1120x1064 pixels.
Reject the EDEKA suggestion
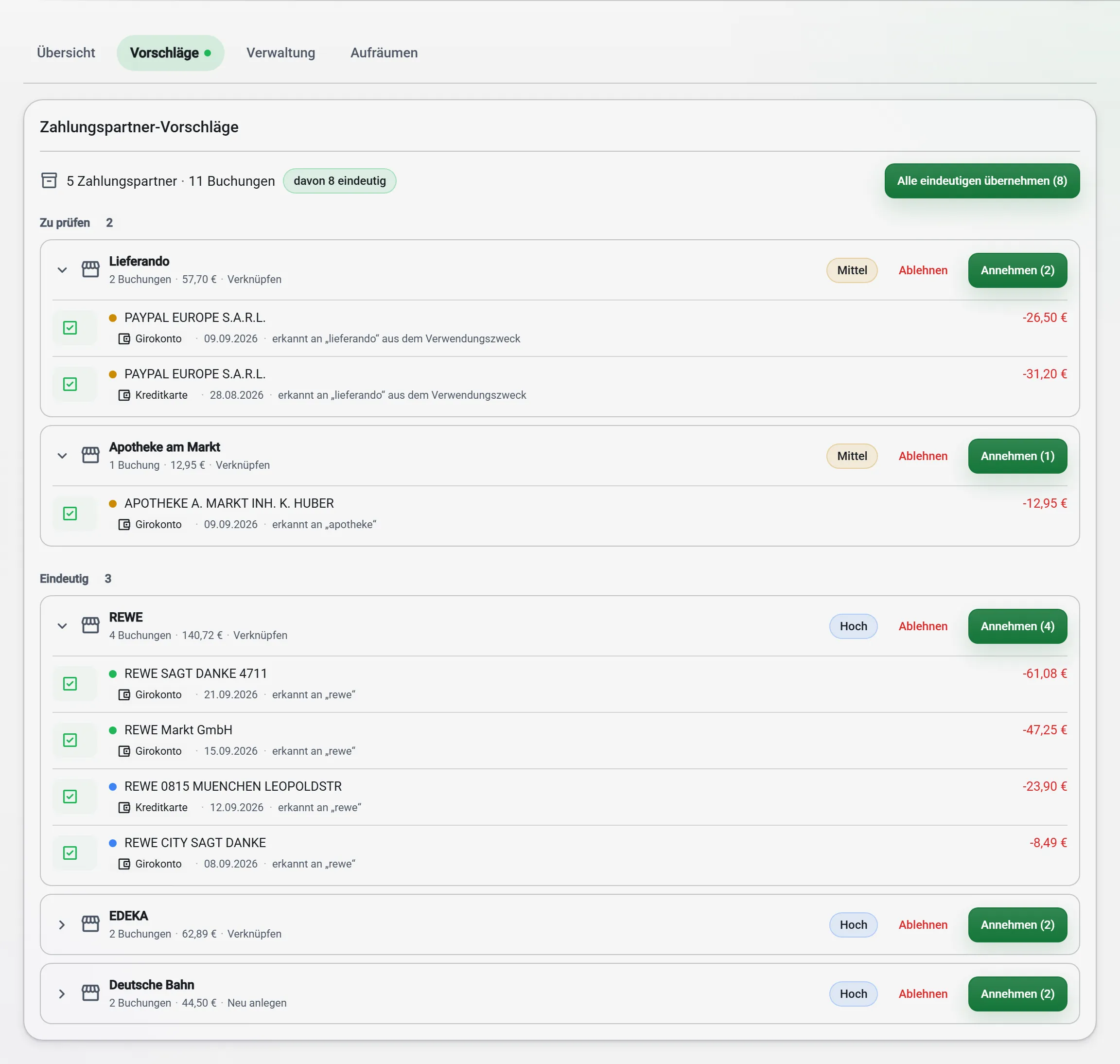pos(923,925)
